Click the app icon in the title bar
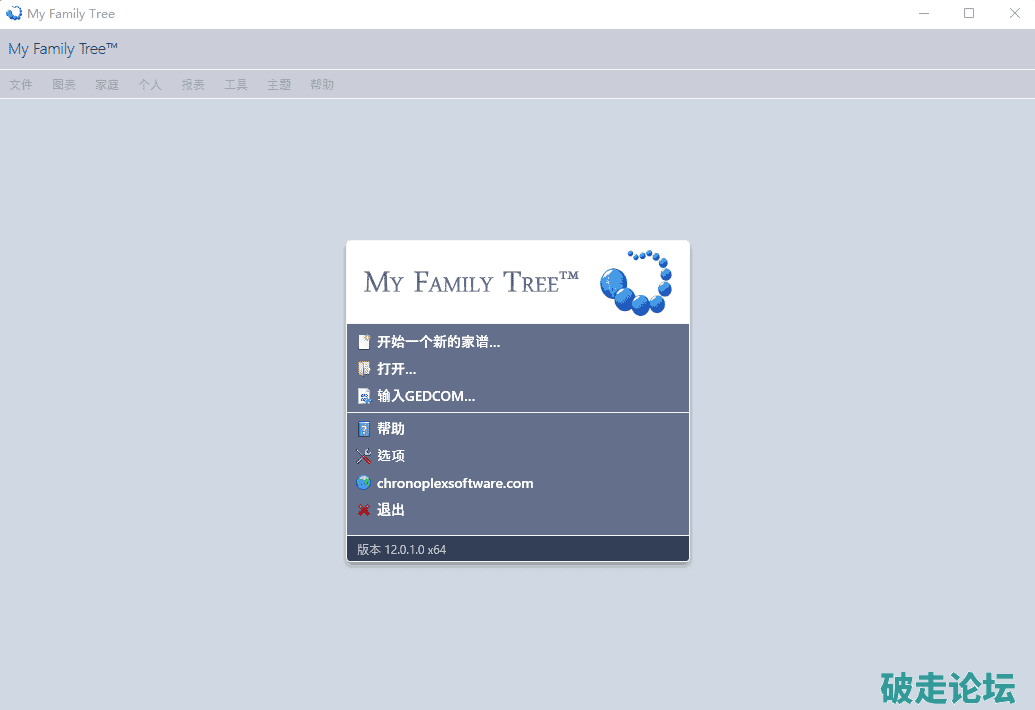Viewport: 1035px width, 710px height. 14,14
